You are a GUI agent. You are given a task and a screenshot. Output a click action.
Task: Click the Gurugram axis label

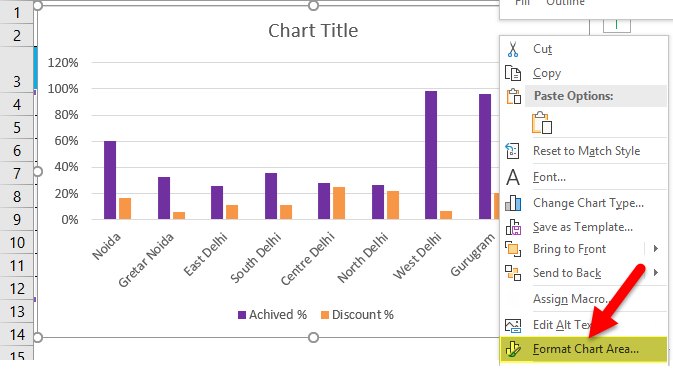coord(473,255)
